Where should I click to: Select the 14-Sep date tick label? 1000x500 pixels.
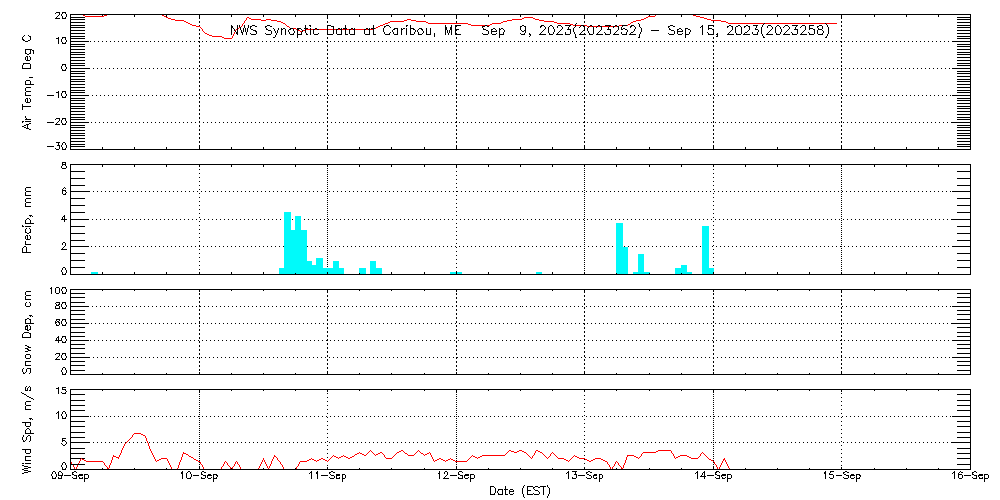[713, 478]
